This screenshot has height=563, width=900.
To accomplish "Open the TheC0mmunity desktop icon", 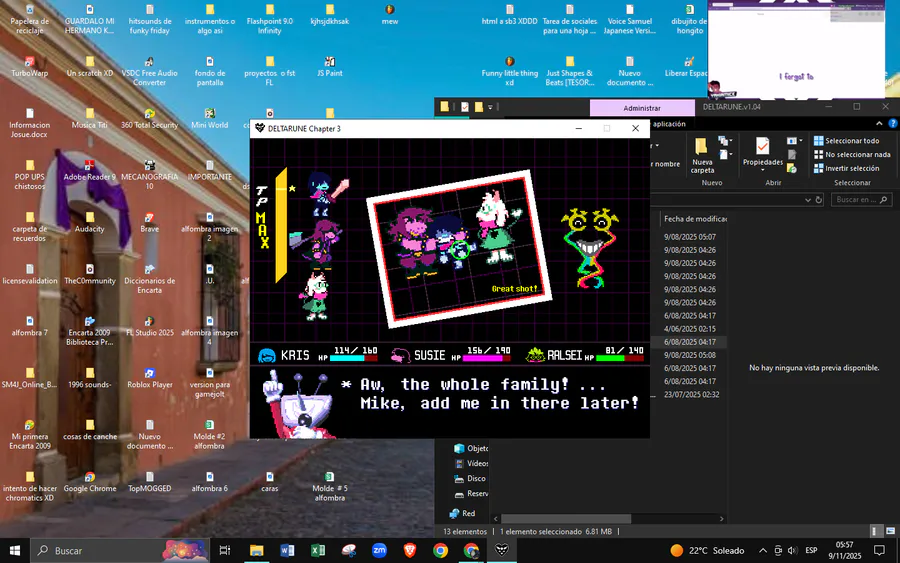I will point(90,274).
